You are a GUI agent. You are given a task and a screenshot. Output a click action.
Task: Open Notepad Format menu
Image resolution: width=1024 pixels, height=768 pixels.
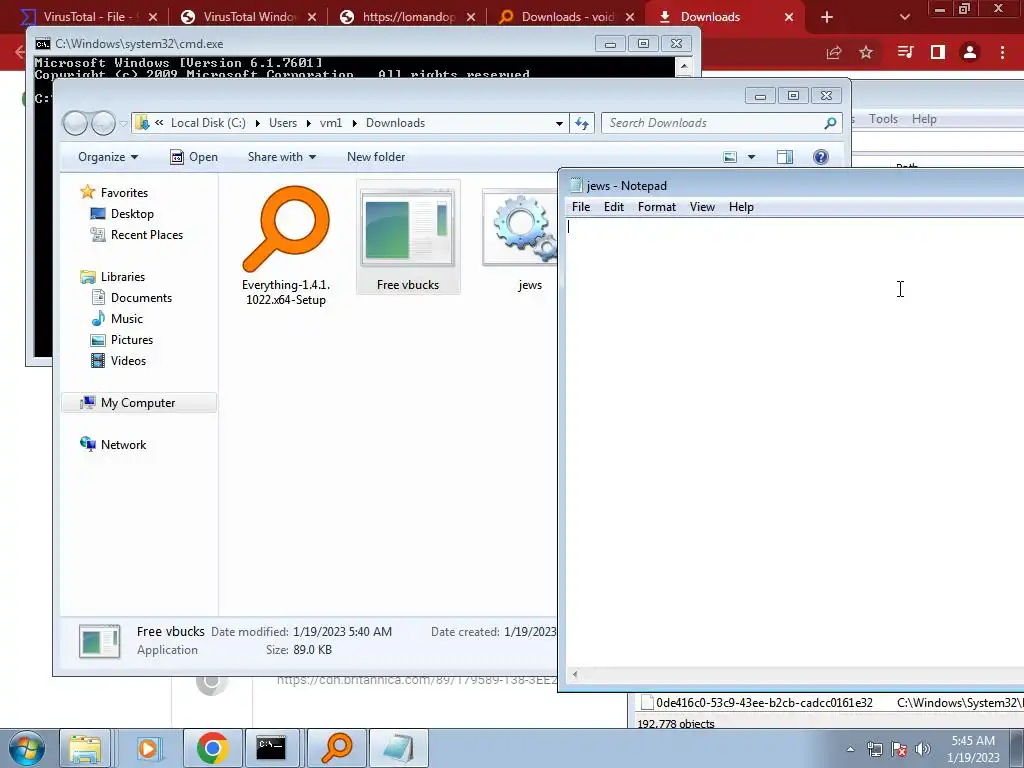click(x=656, y=206)
